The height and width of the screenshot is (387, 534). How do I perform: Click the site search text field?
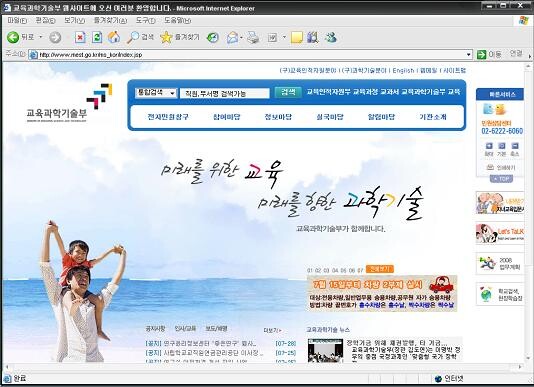coord(225,93)
